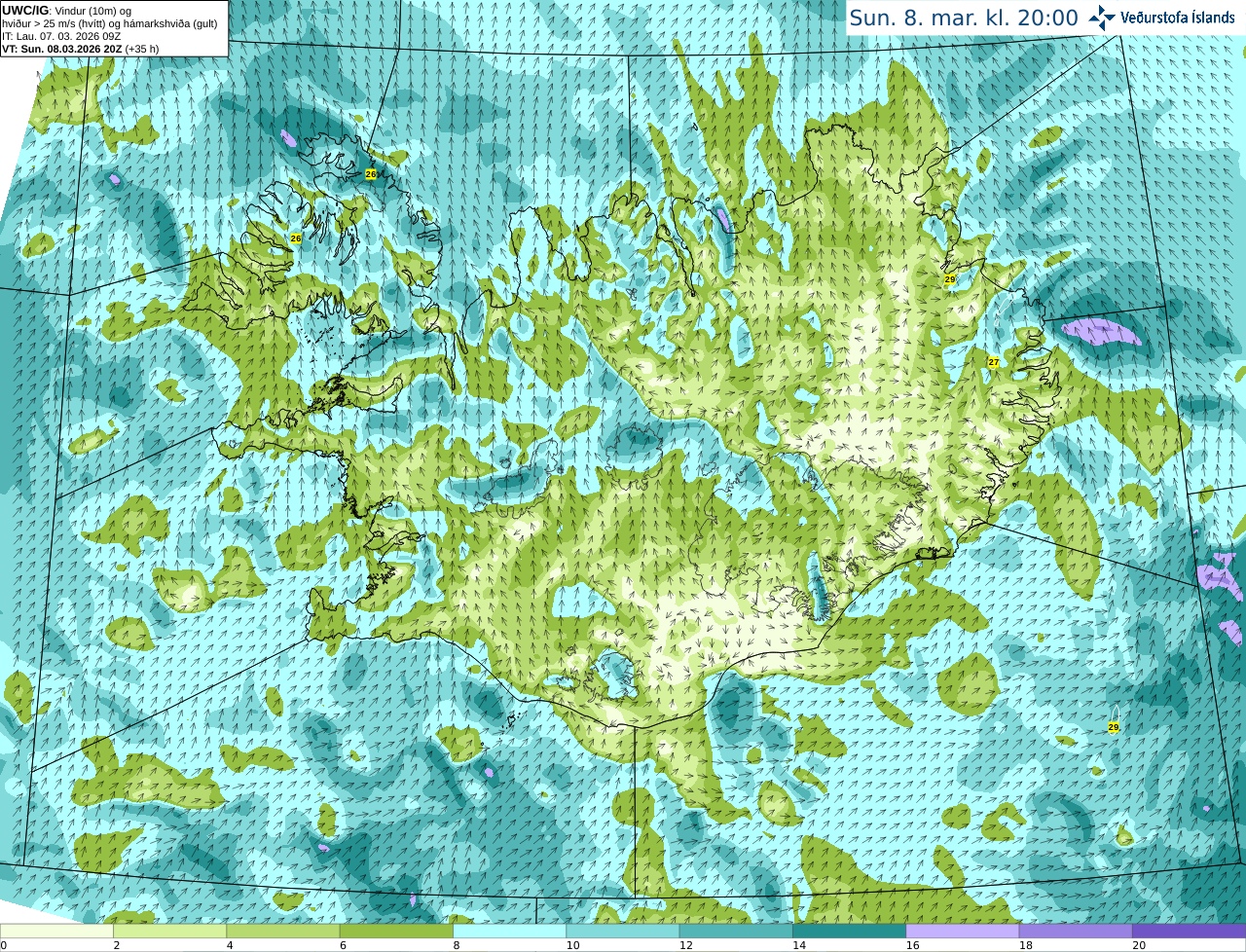Select the light lavender 16–18 legend swatch

[x=963, y=931]
